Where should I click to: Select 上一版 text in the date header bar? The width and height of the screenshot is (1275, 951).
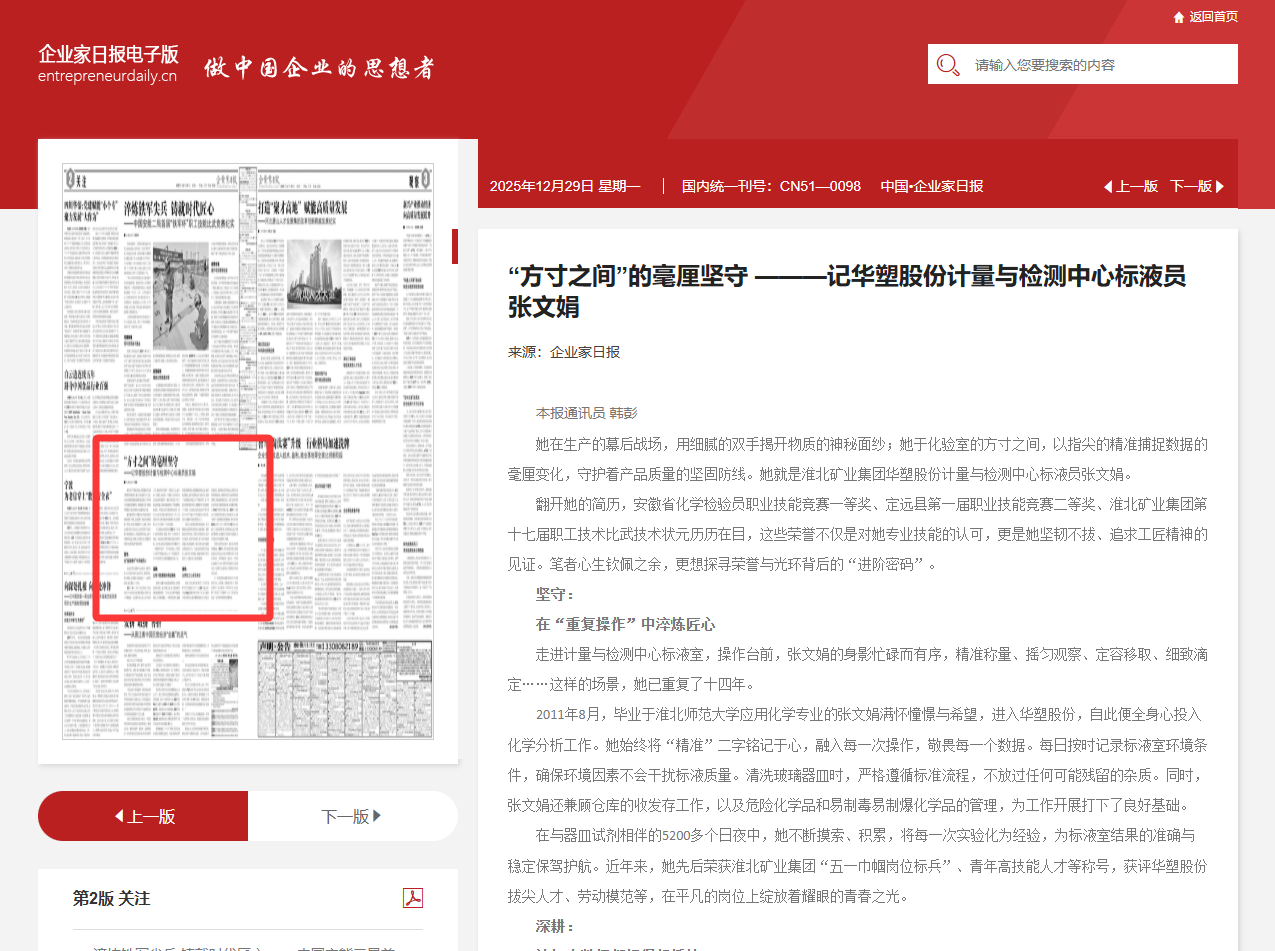(x=1137, y=186)
